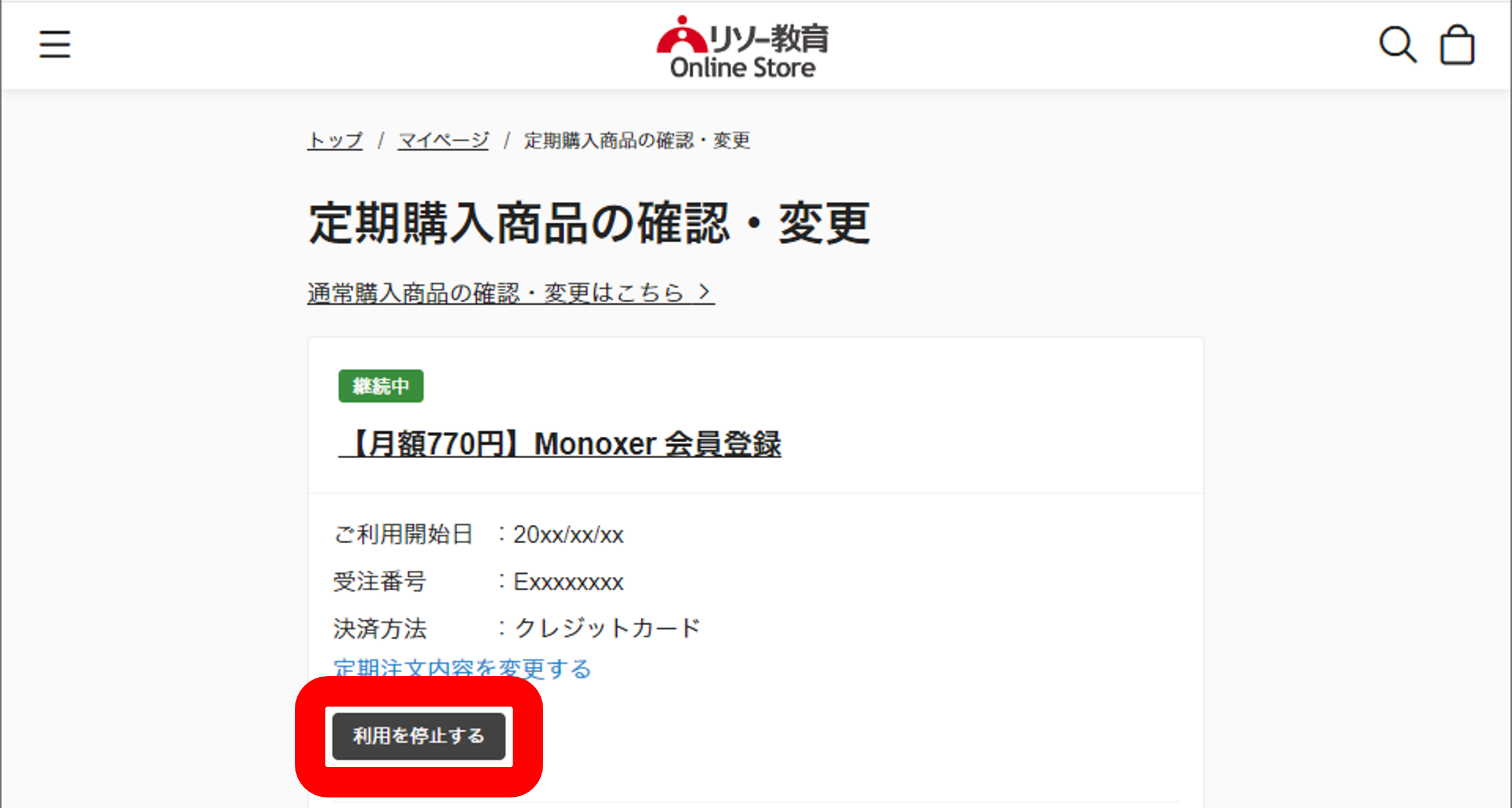Select the order number Exxxxxxxx
Viewport: 1512px width, 808px height.
(568, 582)
